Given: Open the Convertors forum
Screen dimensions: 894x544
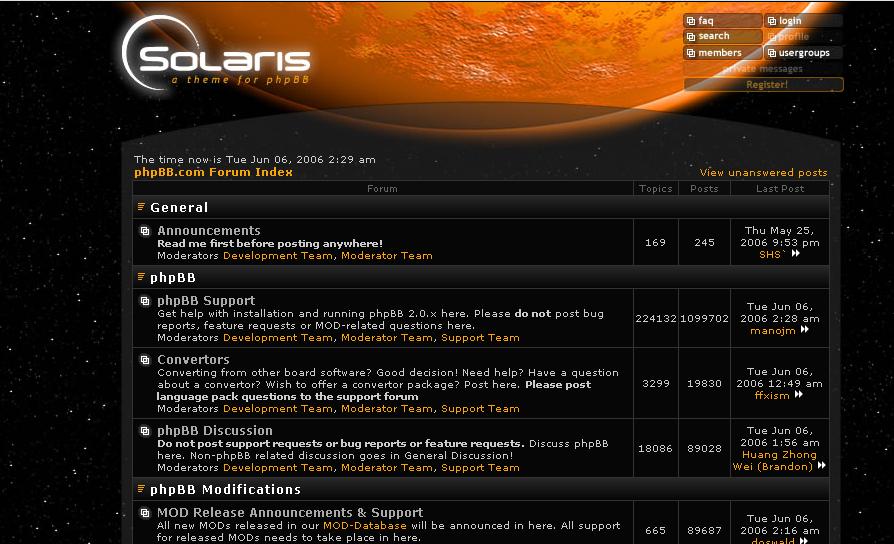Looking at the screenshot, I should tap(193, 359).
